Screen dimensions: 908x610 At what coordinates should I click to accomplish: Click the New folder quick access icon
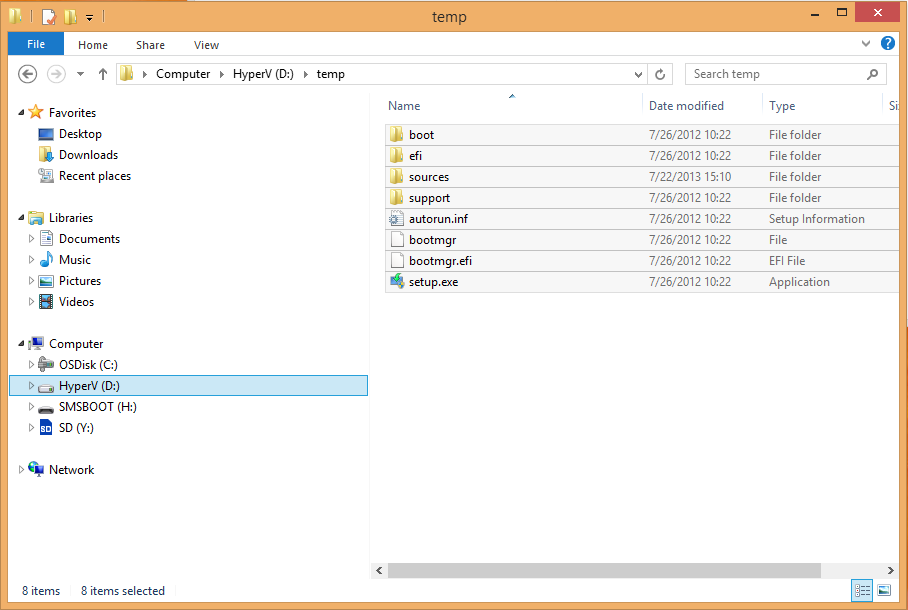tap(71, 16)
